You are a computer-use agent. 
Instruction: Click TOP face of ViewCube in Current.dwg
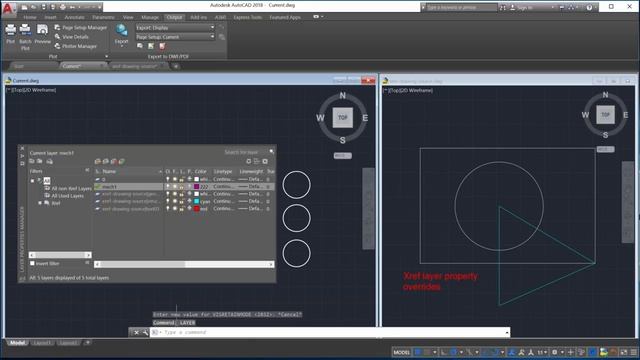pos(342,118)
